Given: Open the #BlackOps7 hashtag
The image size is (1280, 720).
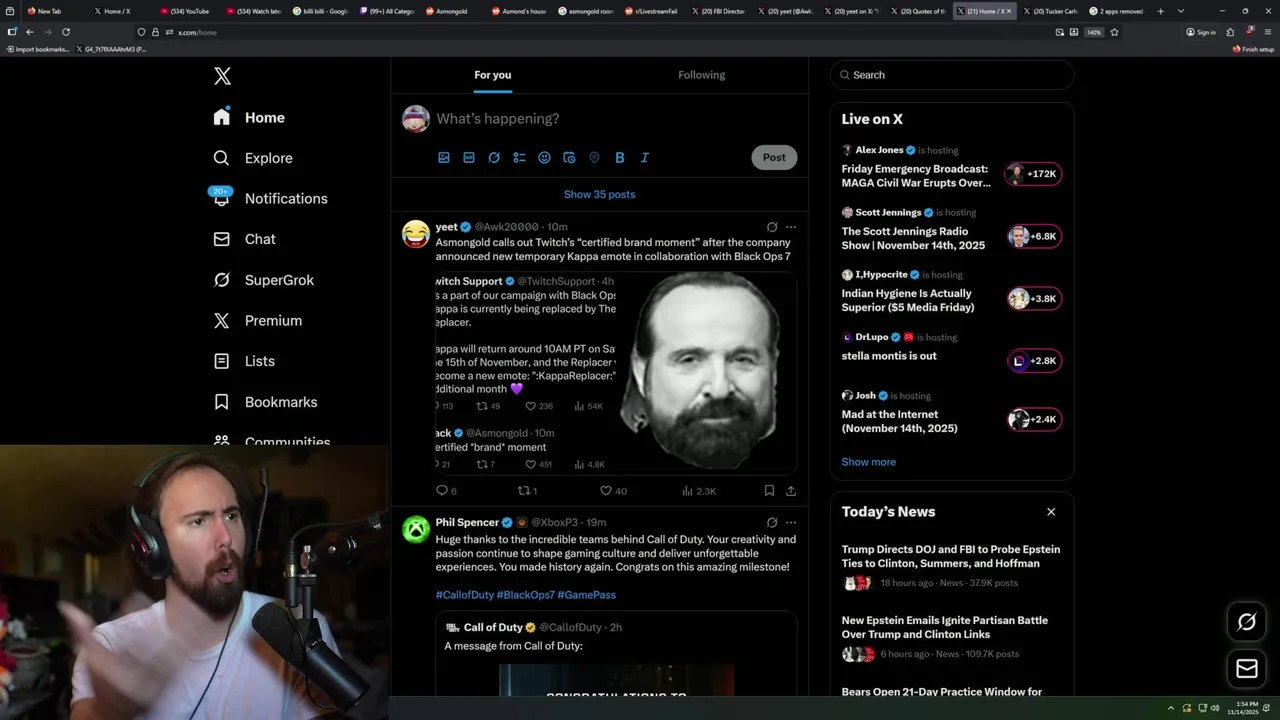Looking at the screenshot, I should (x=526, y=595).
